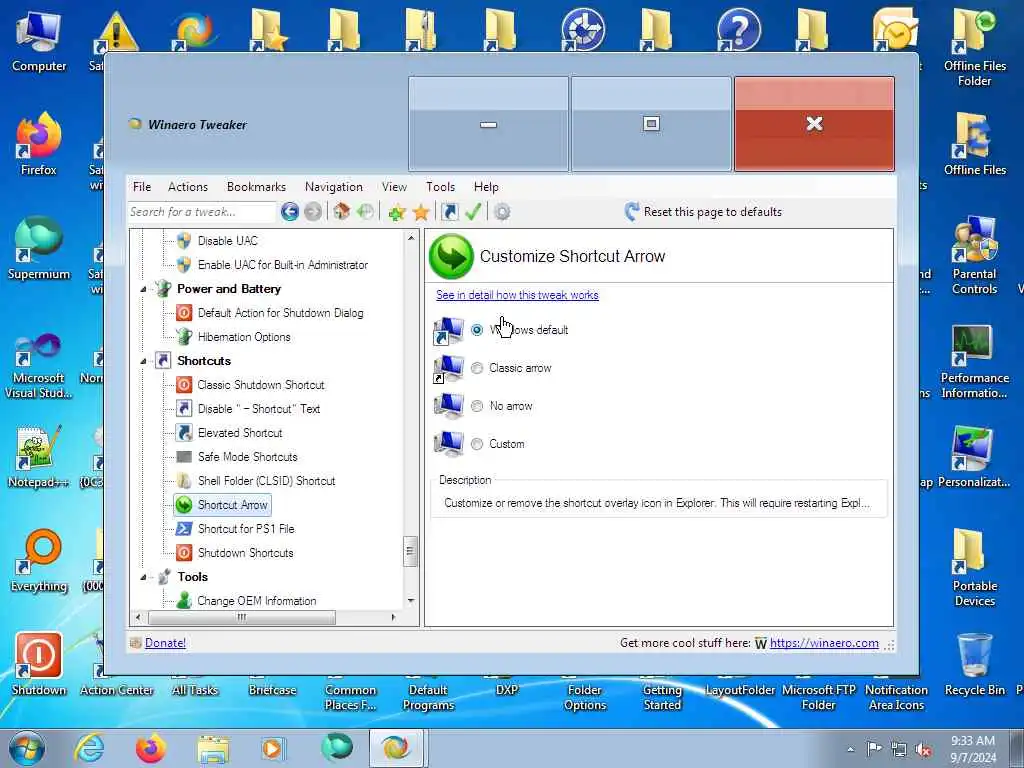
Task: Select Default Action for Shutdown Dialog
Action: [280, 313]
